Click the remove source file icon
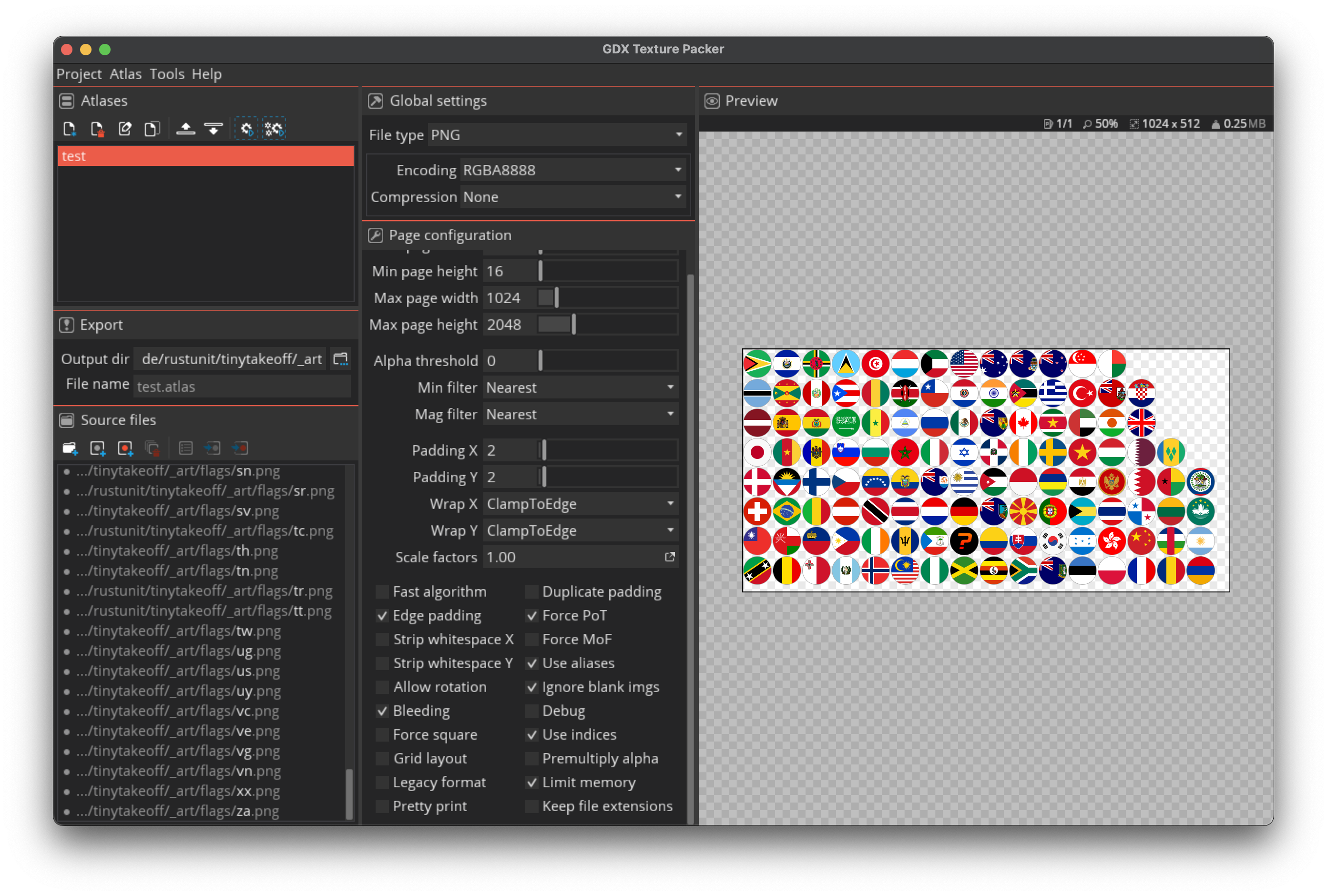 [153, 447]
